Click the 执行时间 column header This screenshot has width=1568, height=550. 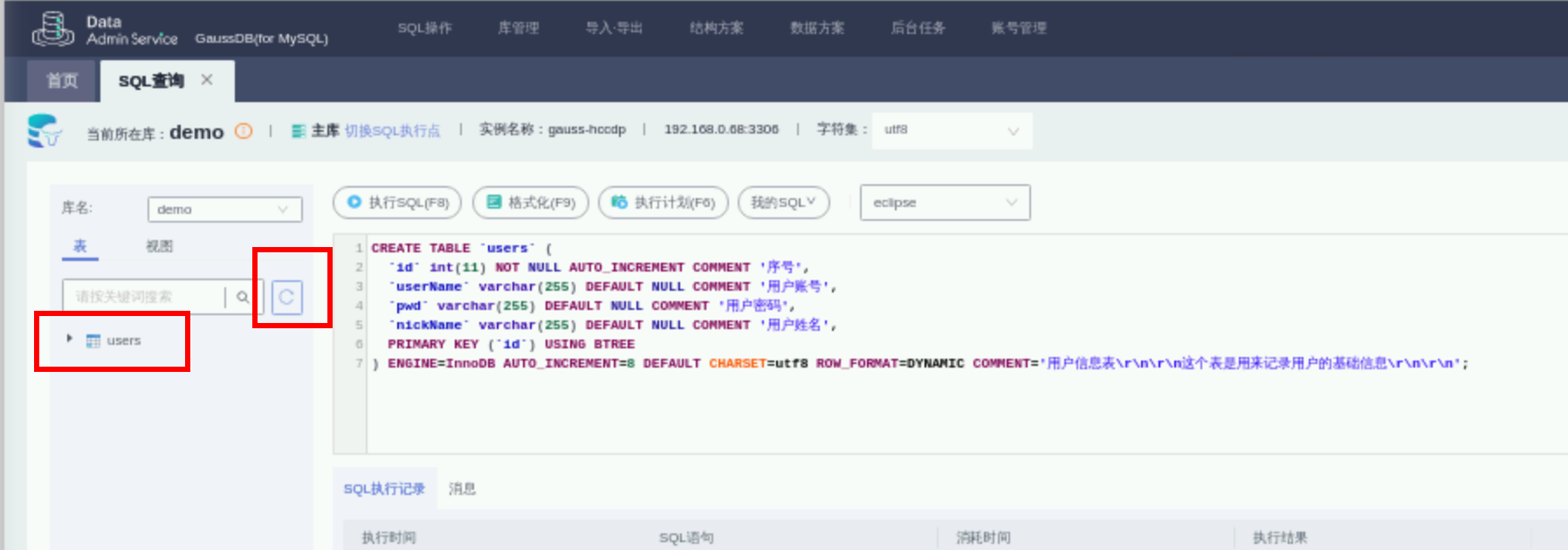(x=389, y=538)
